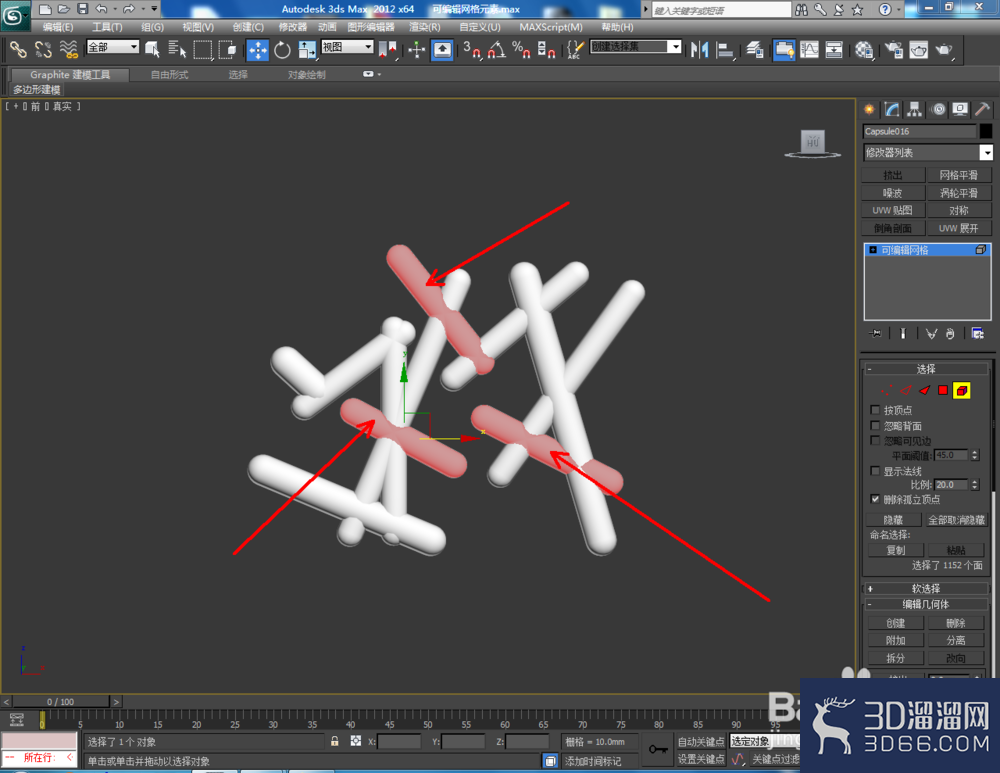Click the 分离 button
1000x773 pixels.
(x=955, y=640)
